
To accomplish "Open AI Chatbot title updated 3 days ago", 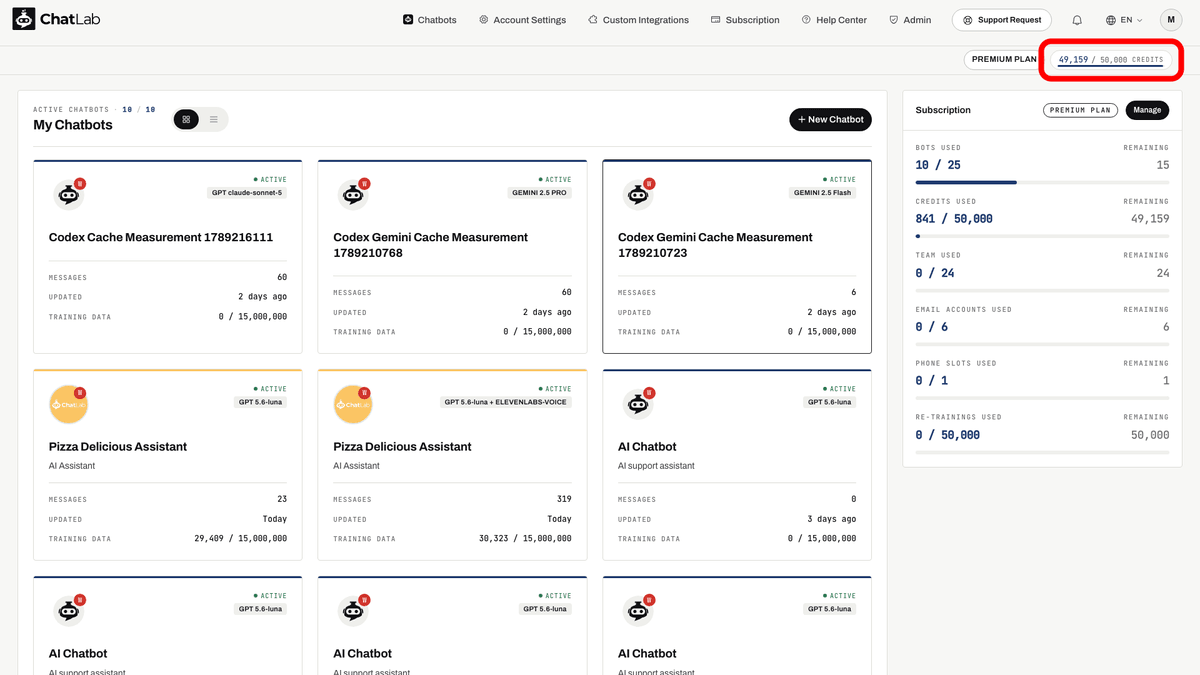I will point(647,446).
